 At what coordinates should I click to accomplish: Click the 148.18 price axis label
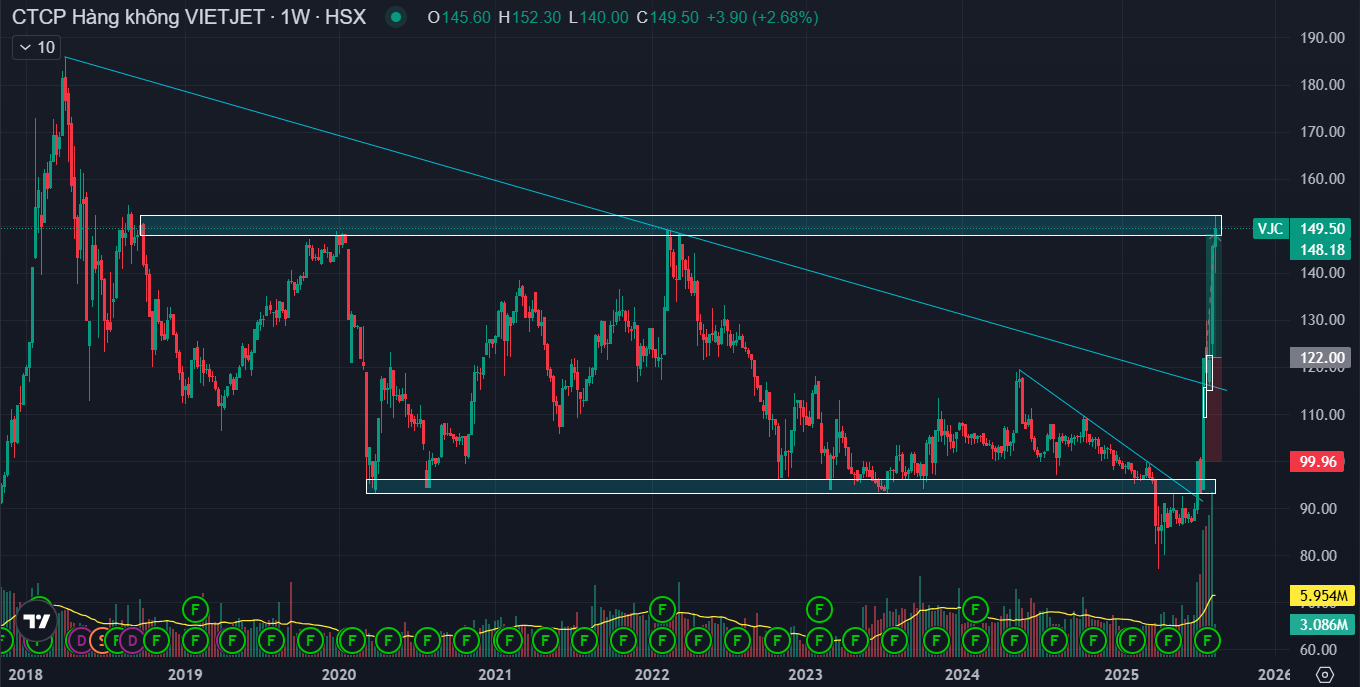coord(1320,248)
